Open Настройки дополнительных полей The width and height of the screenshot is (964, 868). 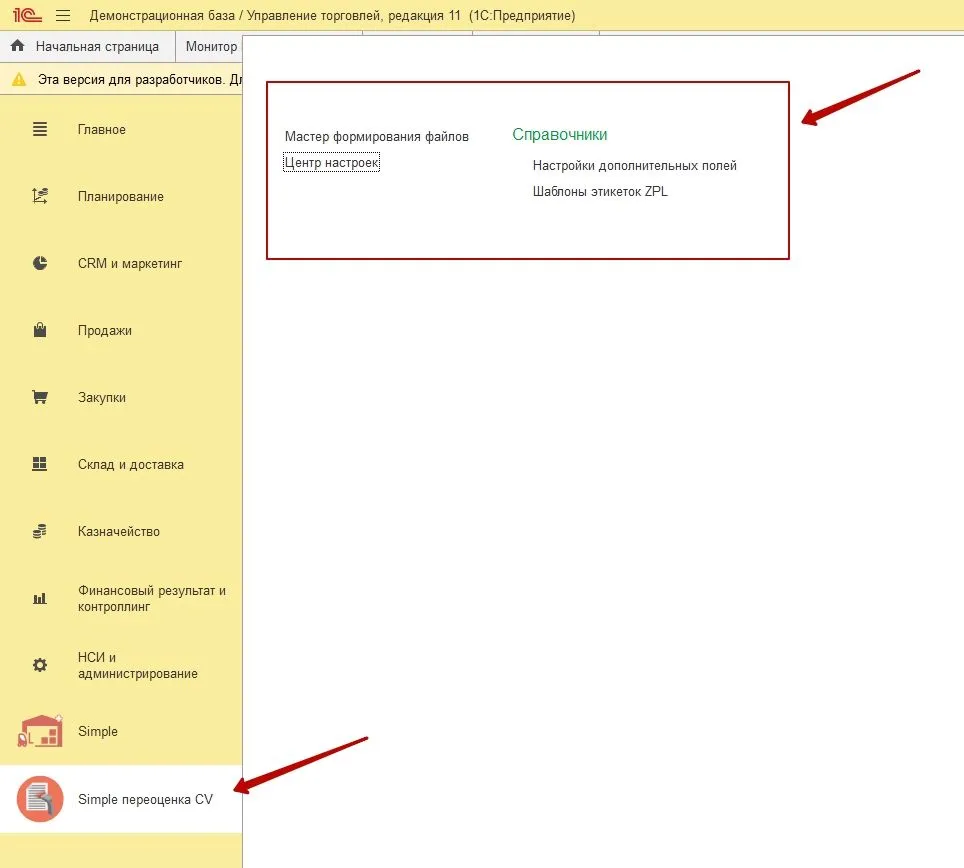coord(634,165)
